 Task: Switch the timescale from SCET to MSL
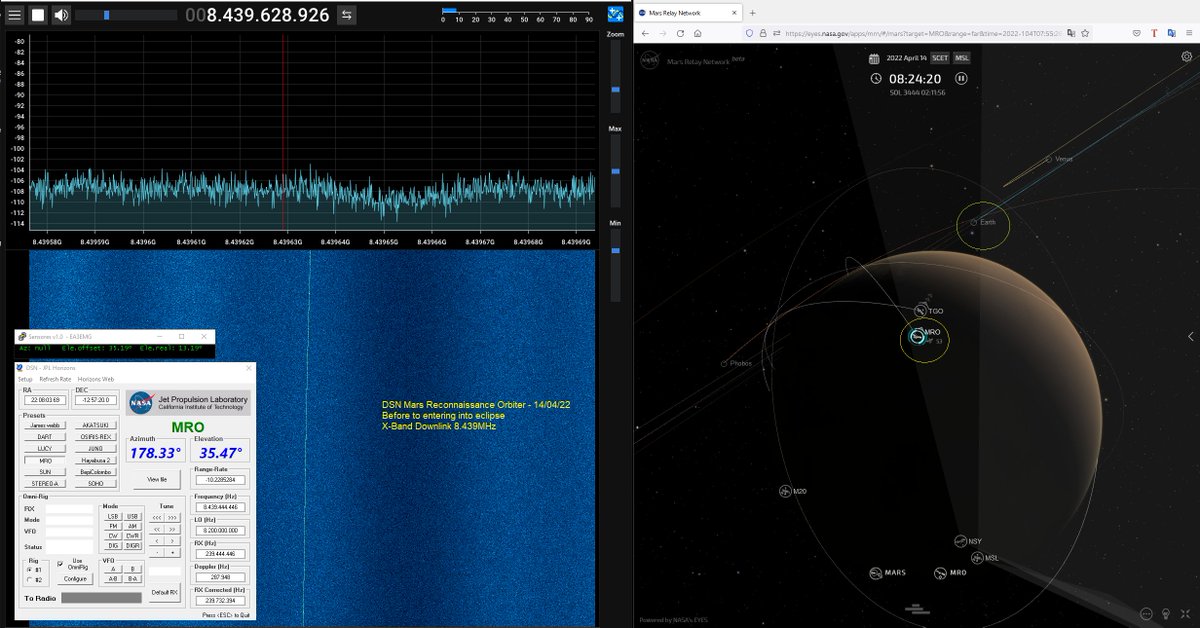[960, 59]
